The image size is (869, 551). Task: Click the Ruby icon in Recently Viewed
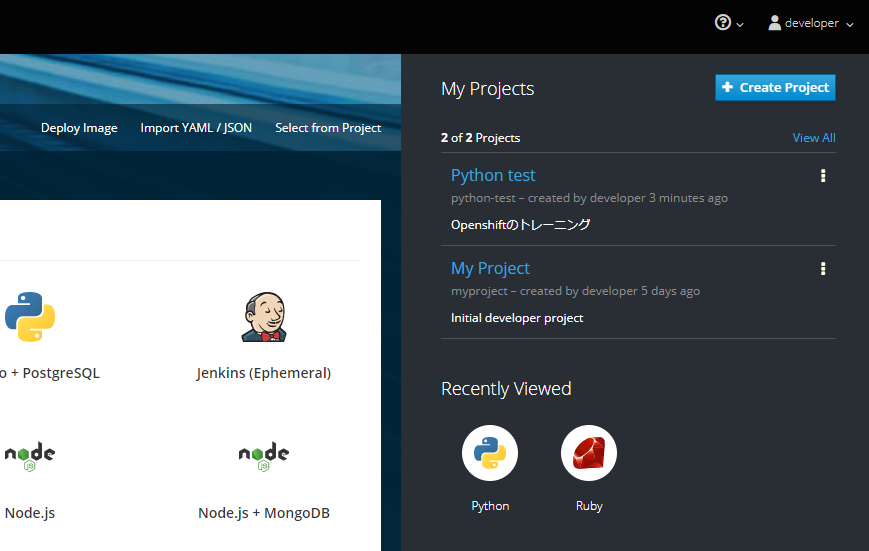click(589, 453)
